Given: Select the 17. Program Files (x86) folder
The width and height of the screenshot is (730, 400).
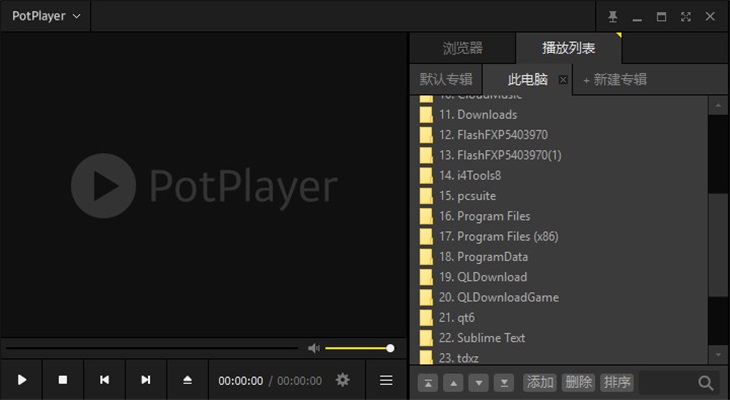Looking at the screenshot, I should click(x=559, y=237).
